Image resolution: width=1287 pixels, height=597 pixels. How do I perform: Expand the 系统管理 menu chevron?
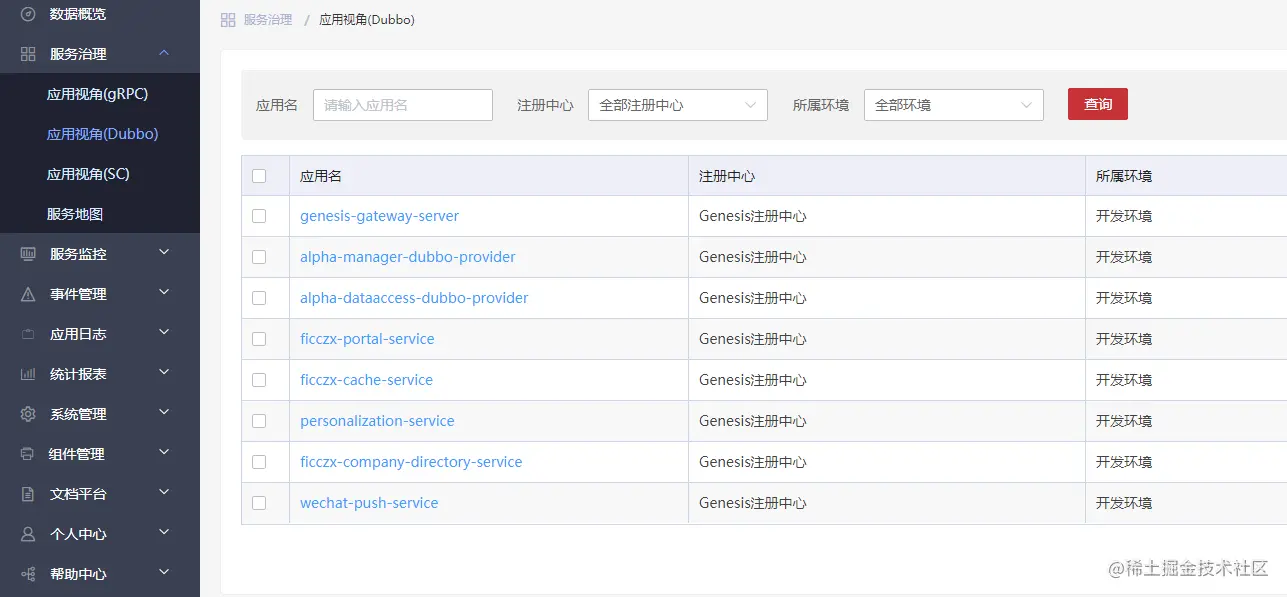pos(164,413)
